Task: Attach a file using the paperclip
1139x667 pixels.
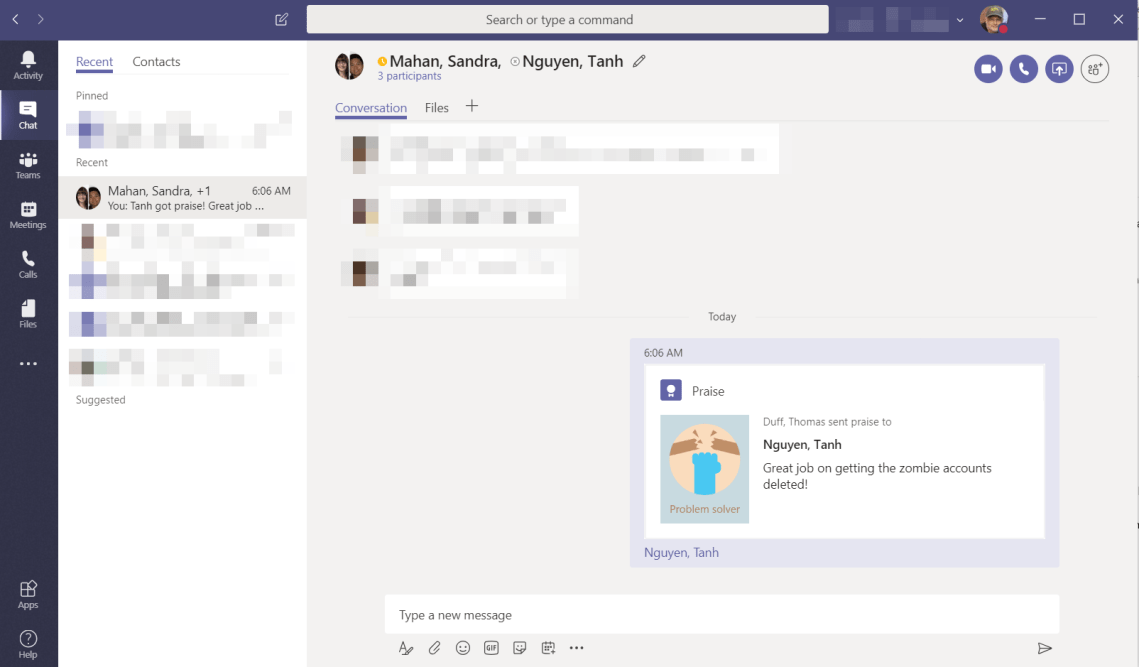Action: coord(435,648)
